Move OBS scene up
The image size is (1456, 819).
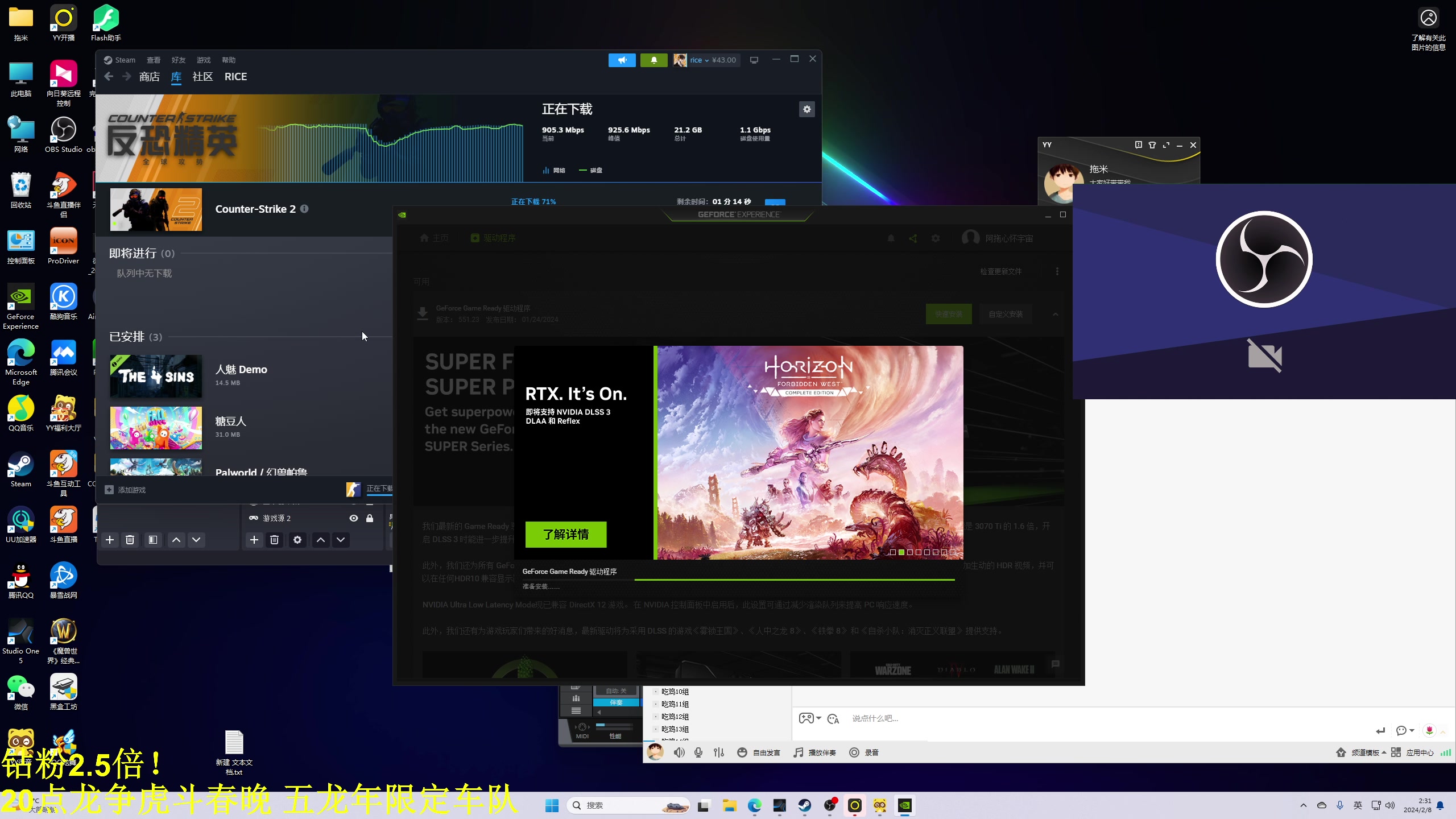(x=176, y=540)
